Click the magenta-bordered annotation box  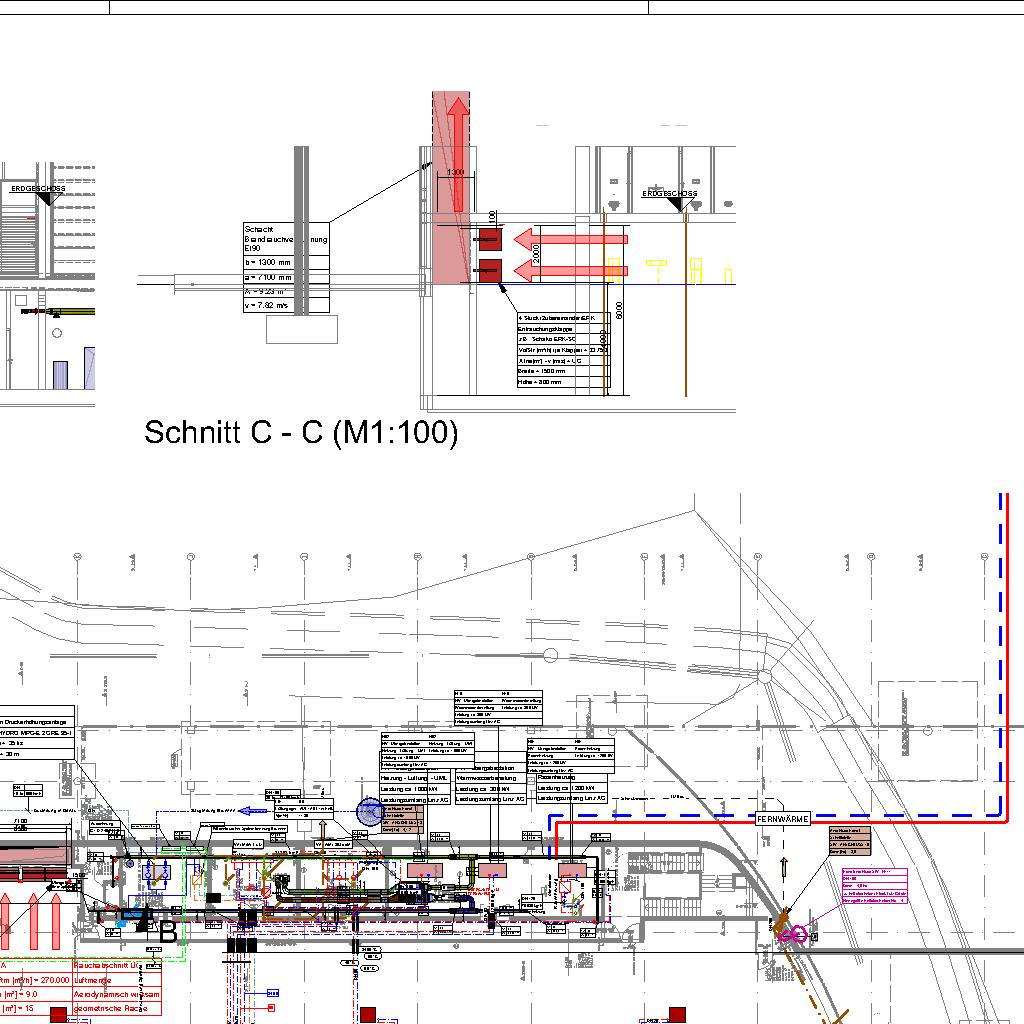[875, 886]
